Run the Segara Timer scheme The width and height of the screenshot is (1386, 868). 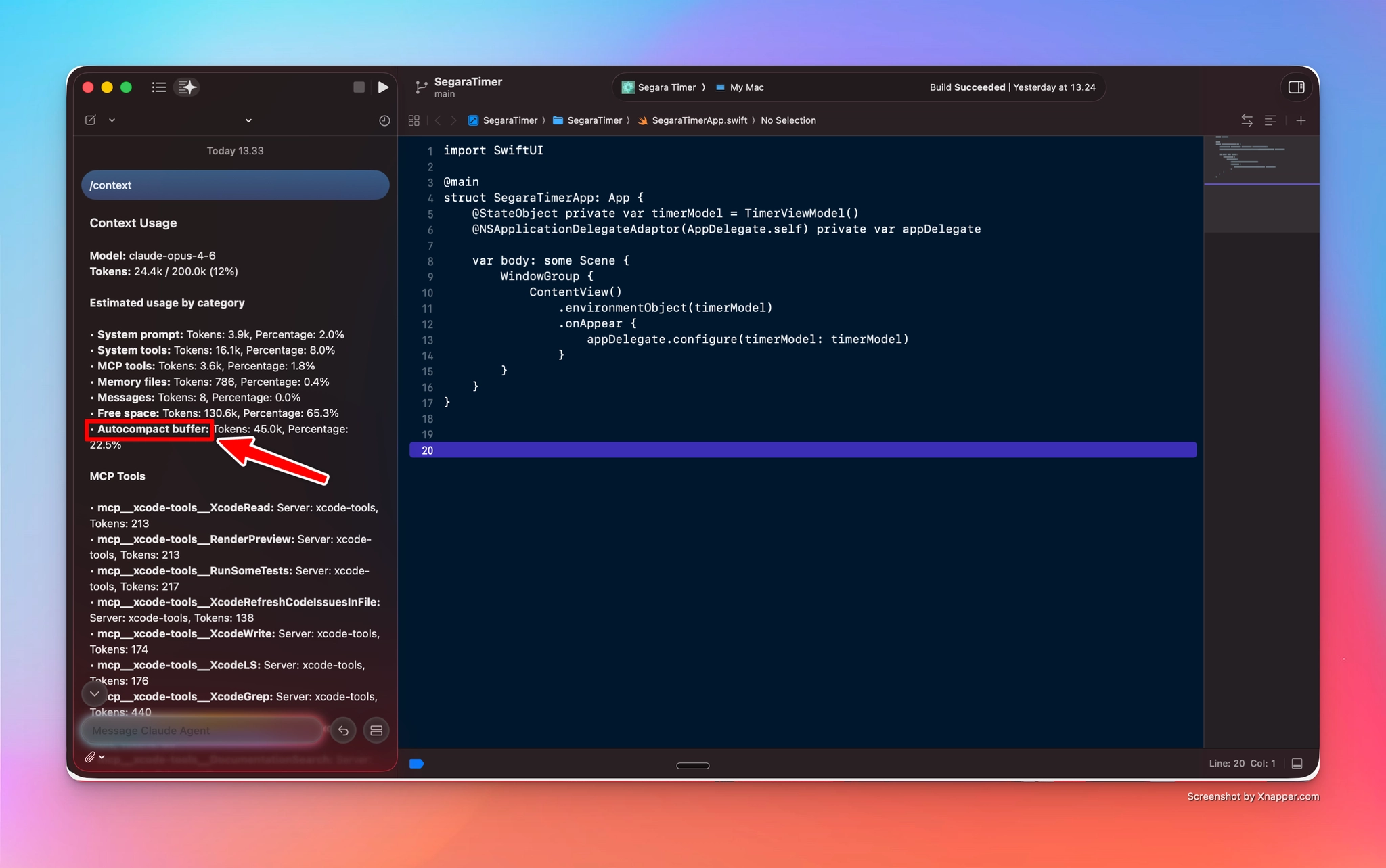[383, 87]
